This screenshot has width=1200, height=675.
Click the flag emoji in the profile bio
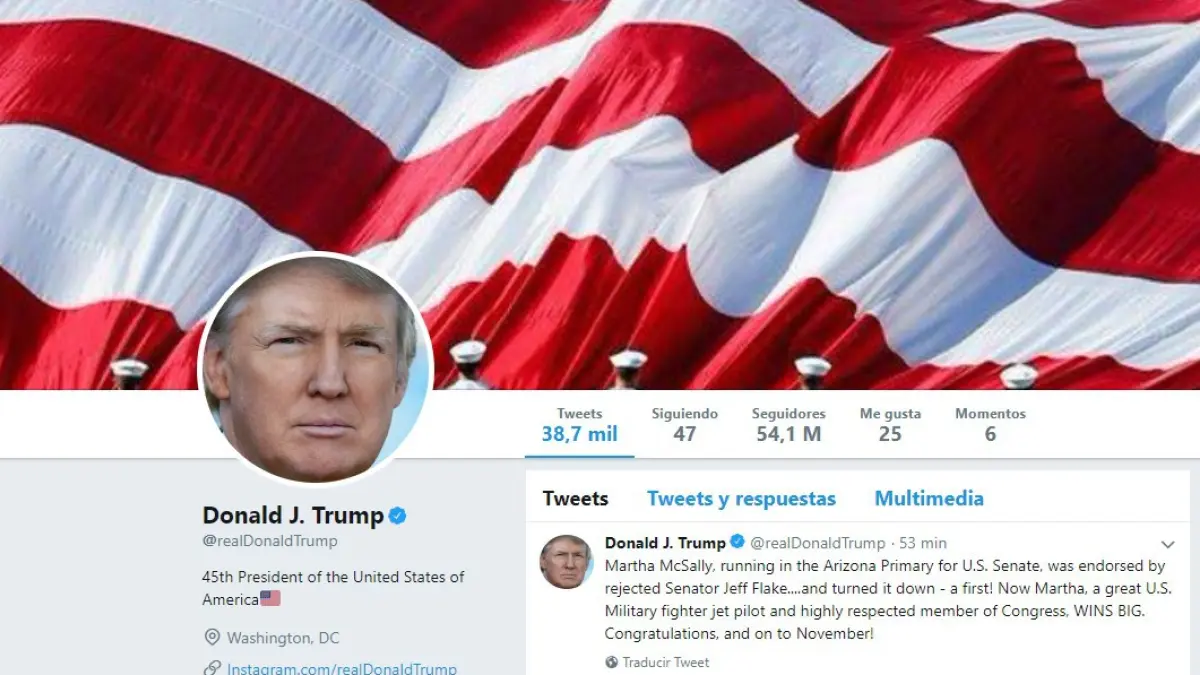(270, 598)
